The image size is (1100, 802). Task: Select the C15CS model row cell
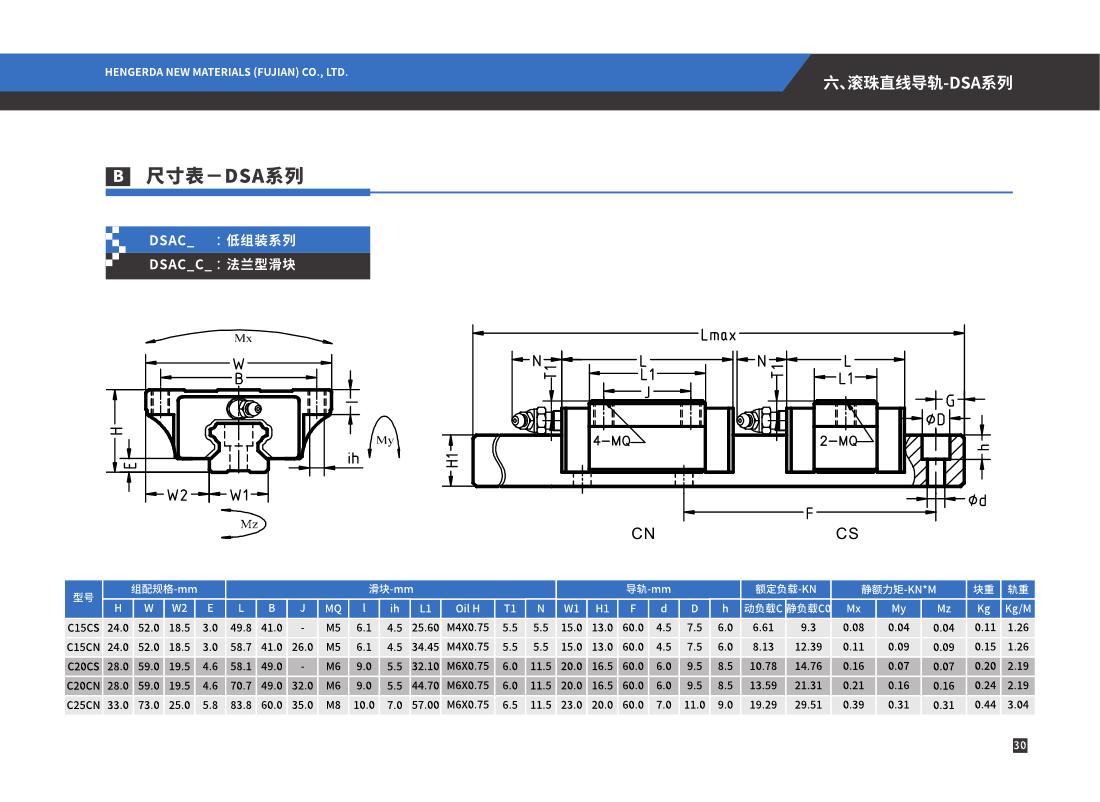[83, 628]
